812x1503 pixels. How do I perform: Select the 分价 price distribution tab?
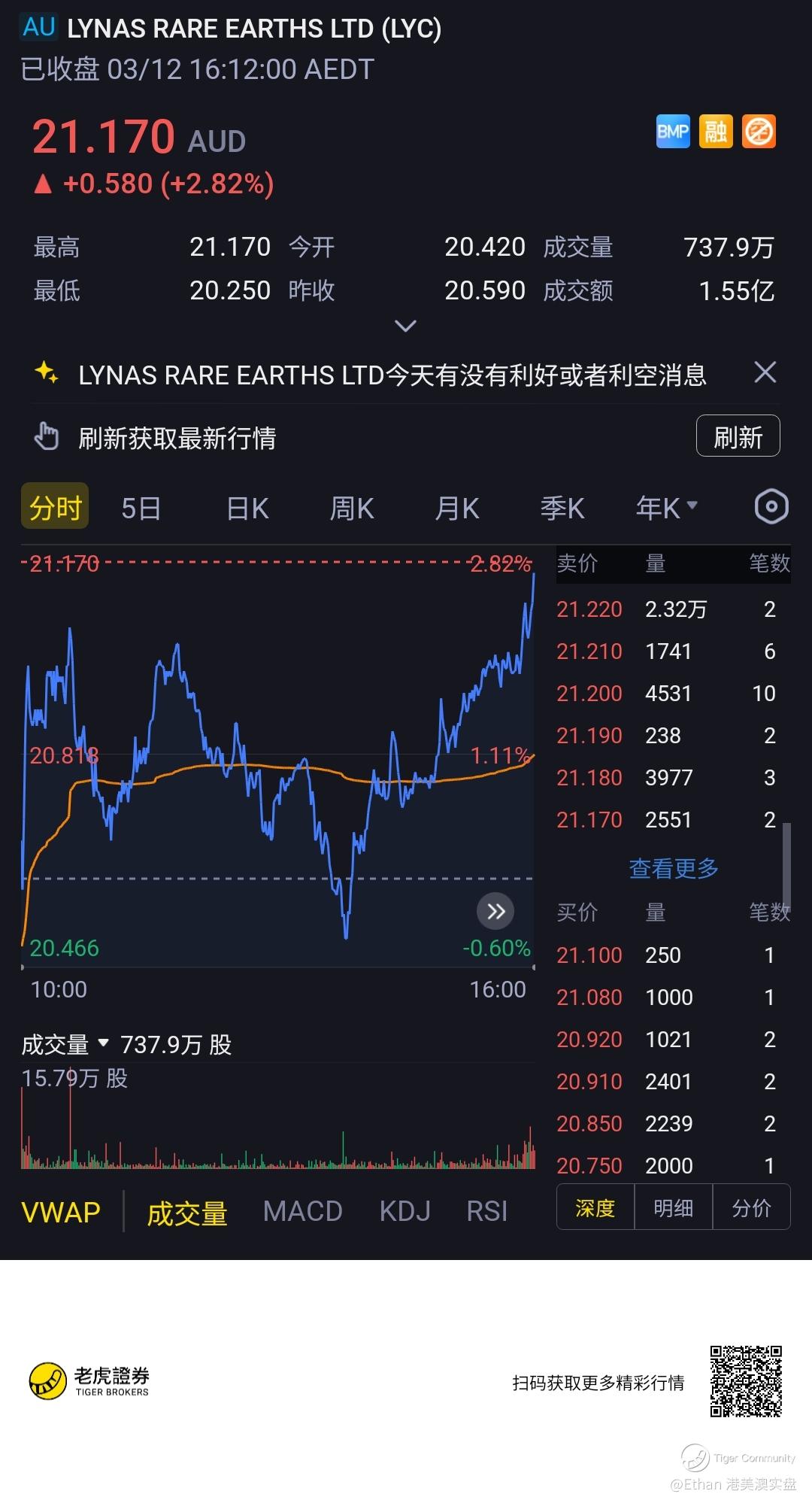pyautogui.click(x=751, y=1208)
